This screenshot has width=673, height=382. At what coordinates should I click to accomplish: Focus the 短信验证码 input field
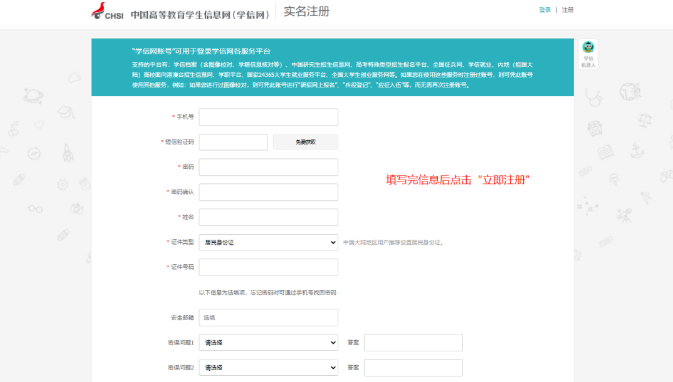coord(233,142)
